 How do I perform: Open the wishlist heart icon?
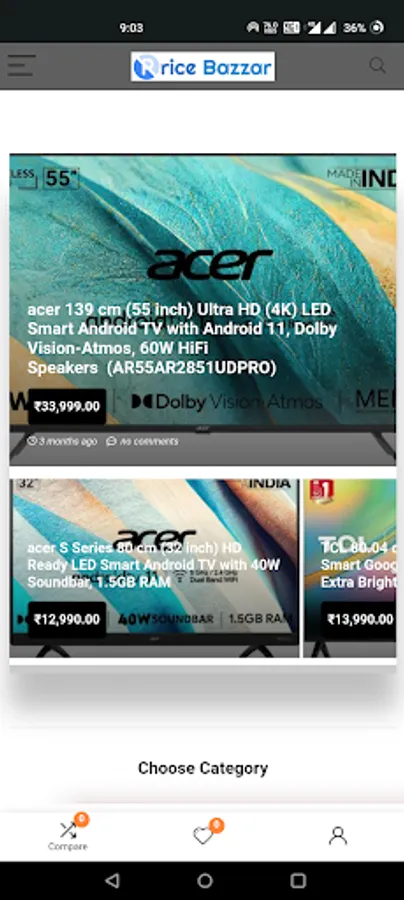pos(203,836)
